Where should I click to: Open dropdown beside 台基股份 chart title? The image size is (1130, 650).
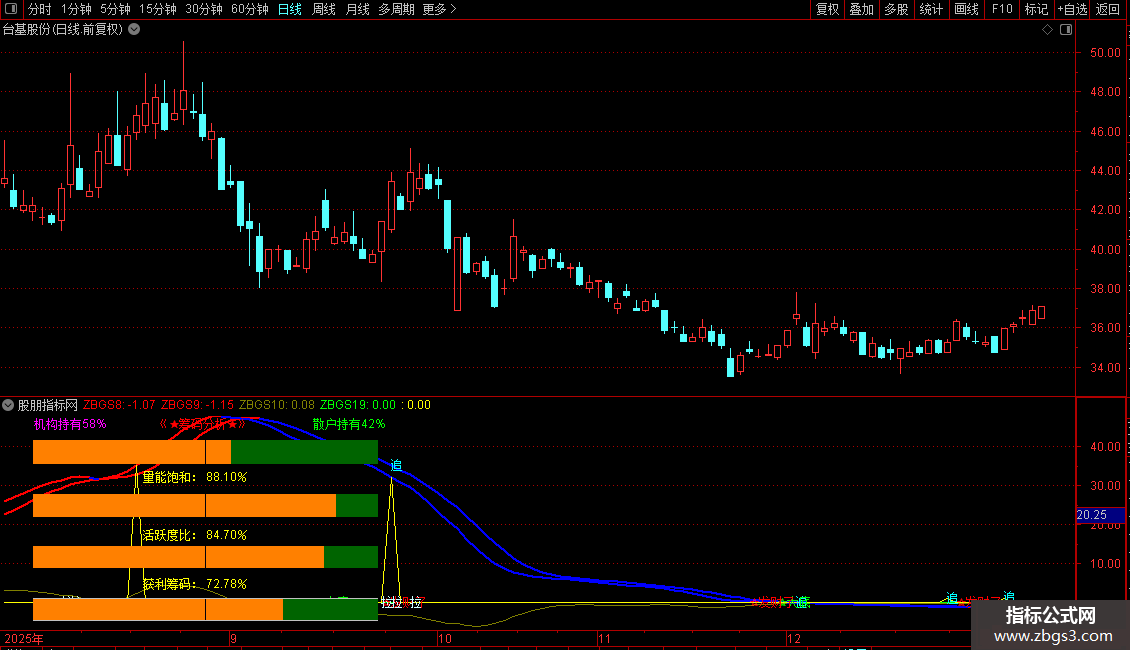click(x=134, y=30)
